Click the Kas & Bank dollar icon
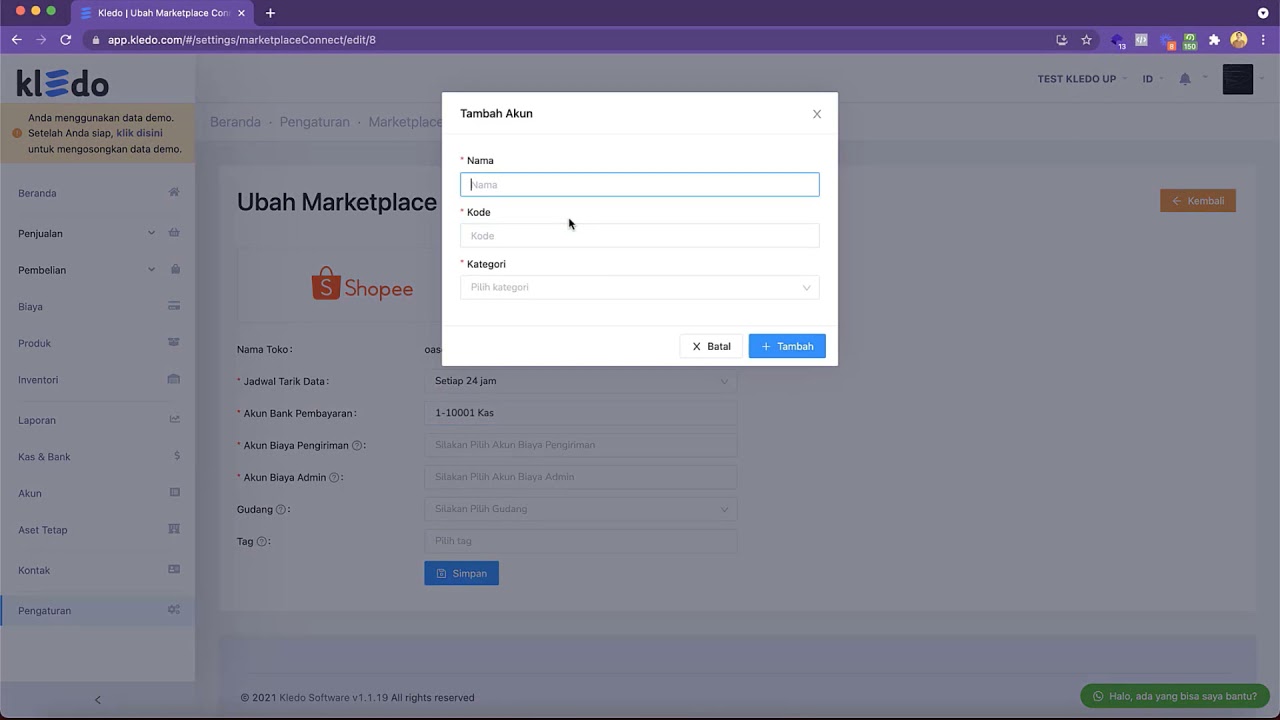1280x720 pixels. coord(177,456)
